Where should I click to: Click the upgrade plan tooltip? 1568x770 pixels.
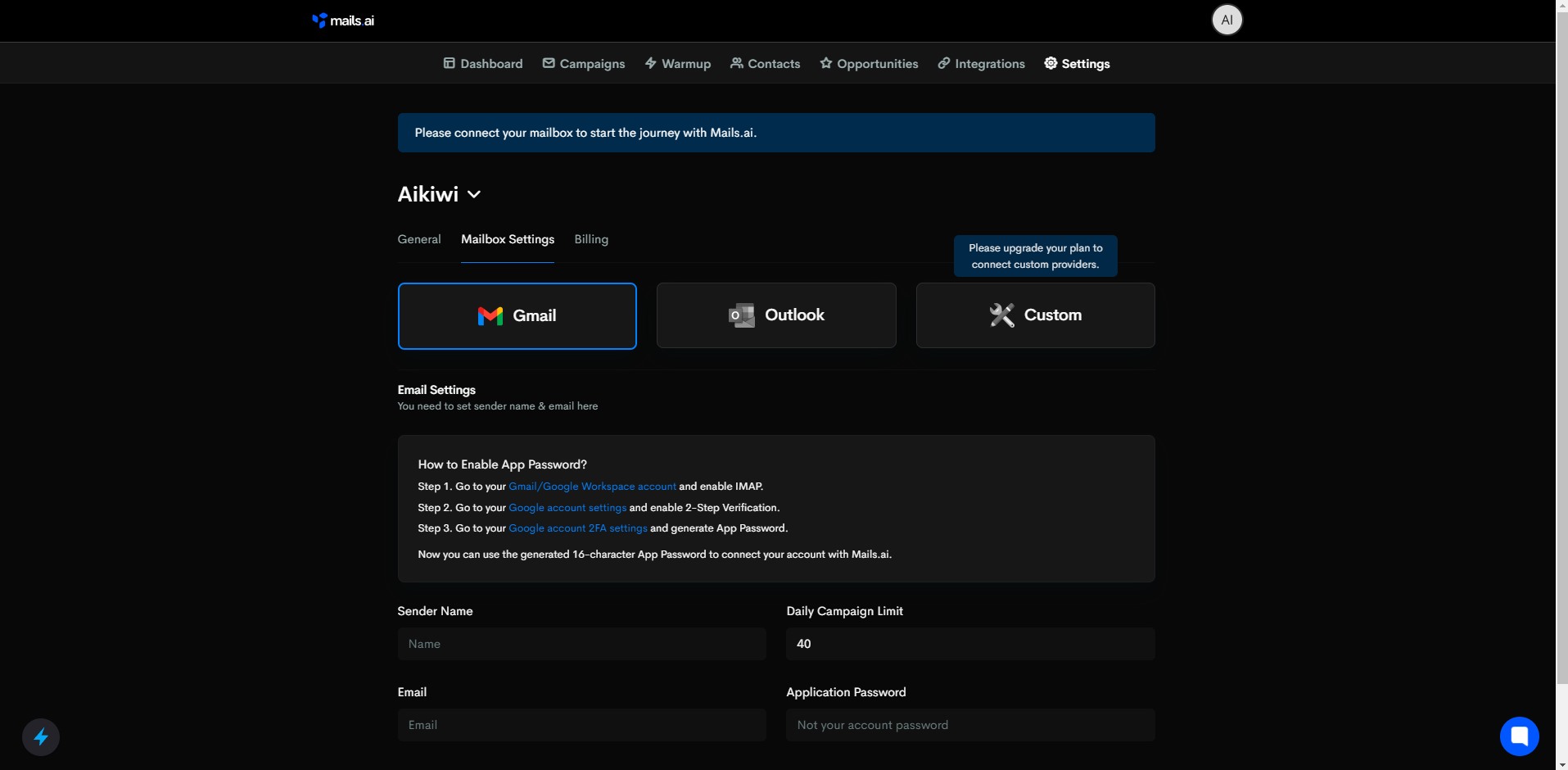pyautogui.click(x=1036, y=256)
